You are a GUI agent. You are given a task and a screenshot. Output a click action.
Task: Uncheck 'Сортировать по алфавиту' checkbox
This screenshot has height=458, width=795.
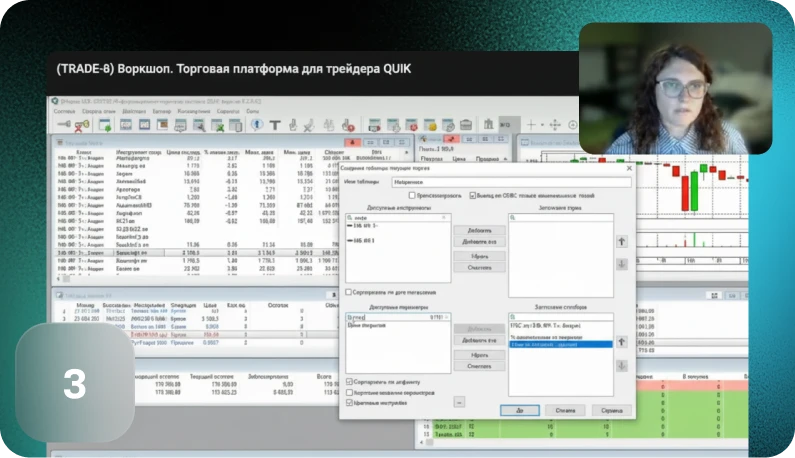click(x=349, y=381)
